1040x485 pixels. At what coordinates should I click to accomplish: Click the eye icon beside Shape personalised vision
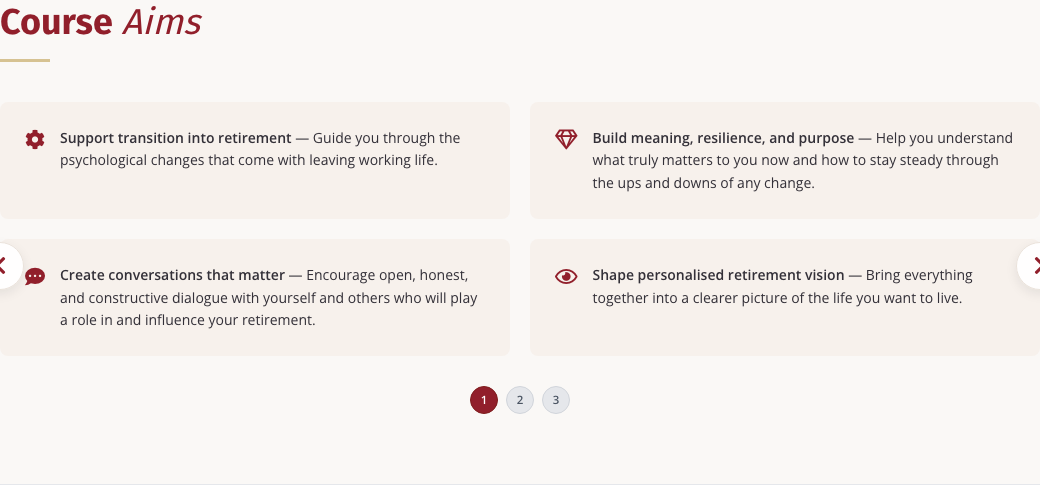[566, 277]
